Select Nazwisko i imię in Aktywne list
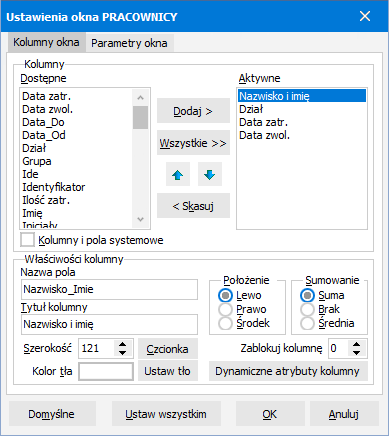389x436 pixels. [302, 96]
